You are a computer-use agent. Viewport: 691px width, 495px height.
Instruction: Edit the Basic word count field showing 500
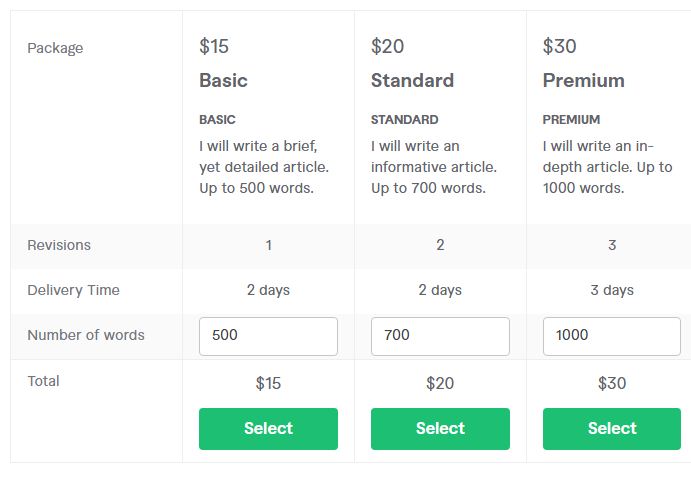click(x=268, y=336)
